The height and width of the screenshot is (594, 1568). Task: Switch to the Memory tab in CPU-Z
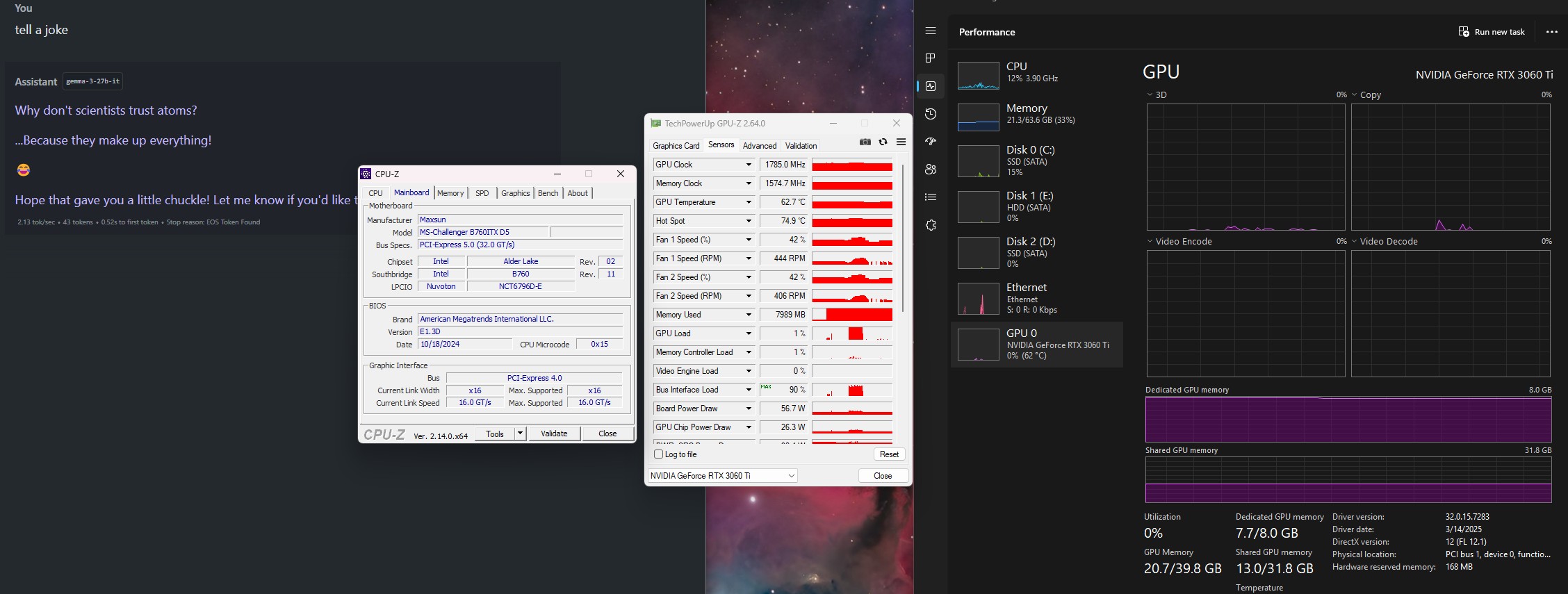pyautogui.click(x=450, y=193)
